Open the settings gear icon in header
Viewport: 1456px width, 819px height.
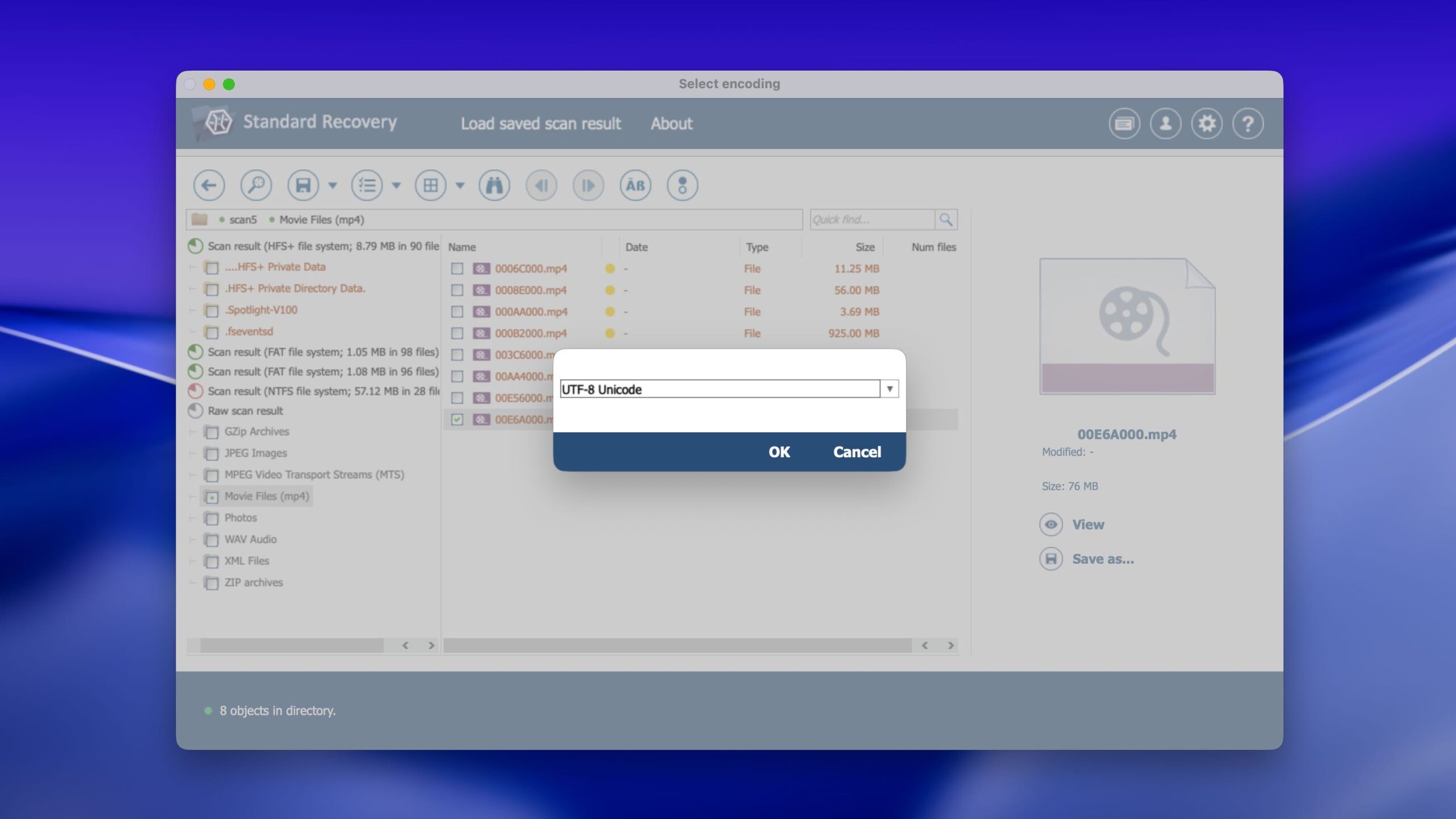tap(1206, 123)
